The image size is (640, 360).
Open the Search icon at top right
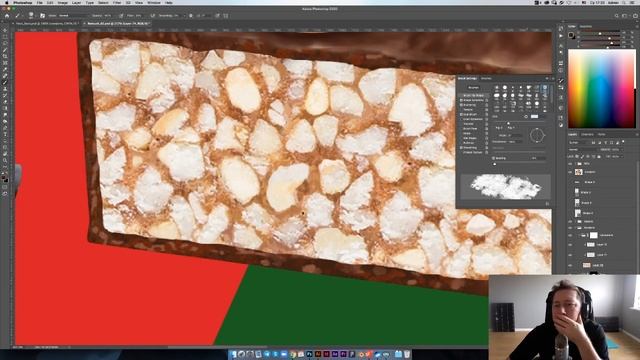pos(616,16)
